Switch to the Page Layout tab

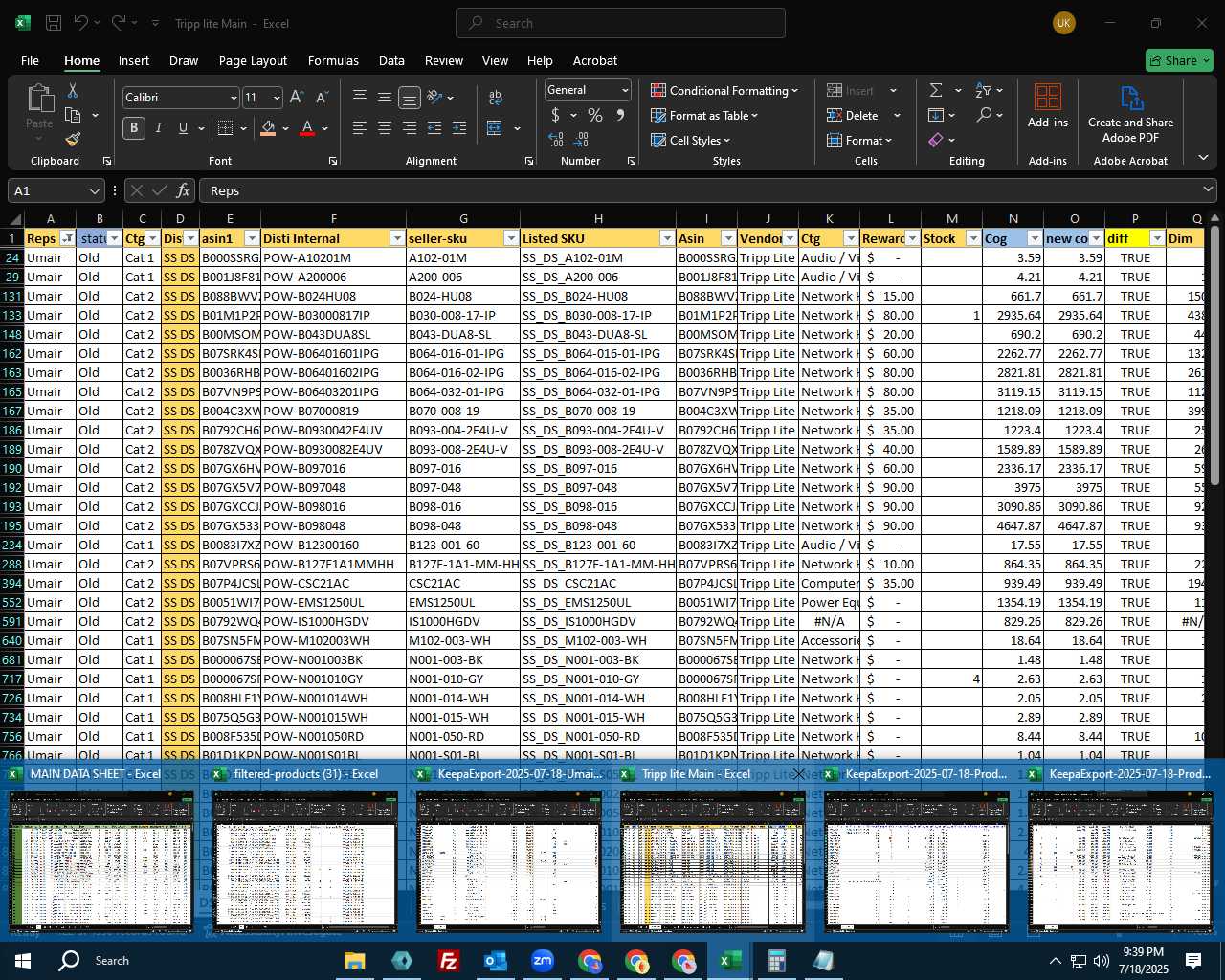coord(253,60)
